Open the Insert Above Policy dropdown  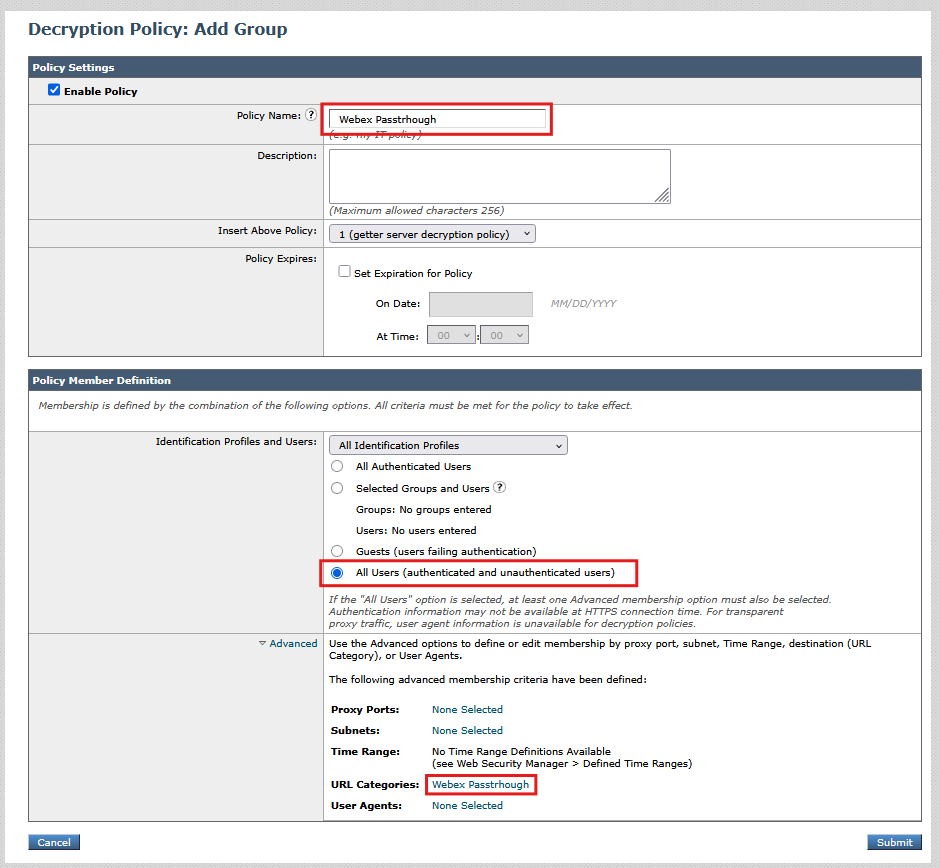click(431, 233)
